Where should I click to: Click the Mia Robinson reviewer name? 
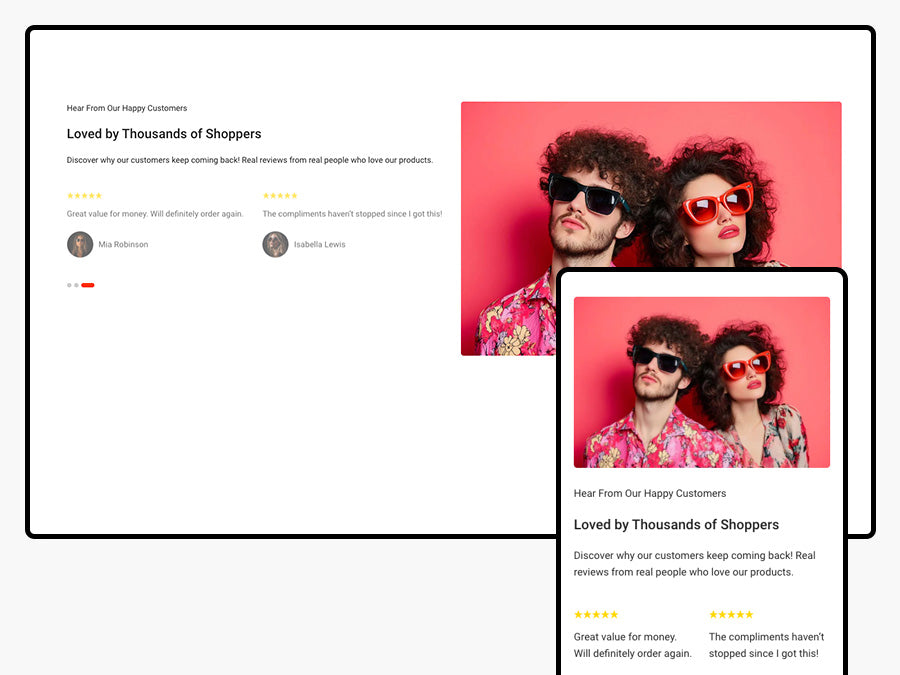pyautogui.click(x=123, y=245)
